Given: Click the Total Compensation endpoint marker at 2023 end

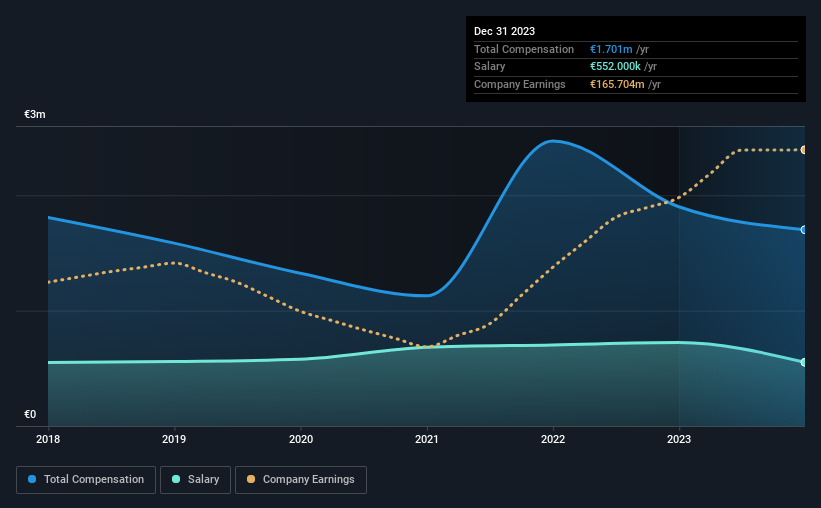Looking at the screenshot, I should coord(804,229).
